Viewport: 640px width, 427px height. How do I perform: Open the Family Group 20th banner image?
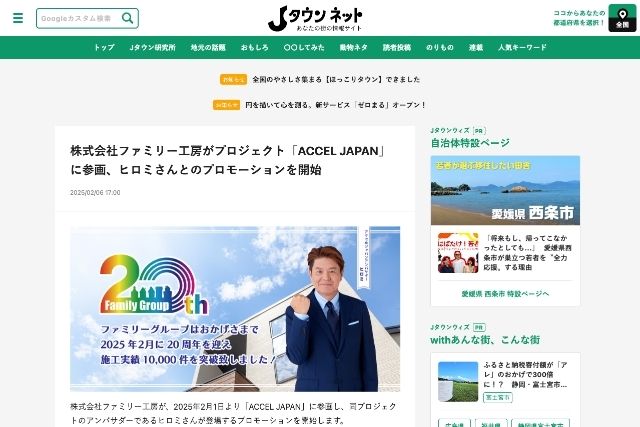(x=235, y=309)
